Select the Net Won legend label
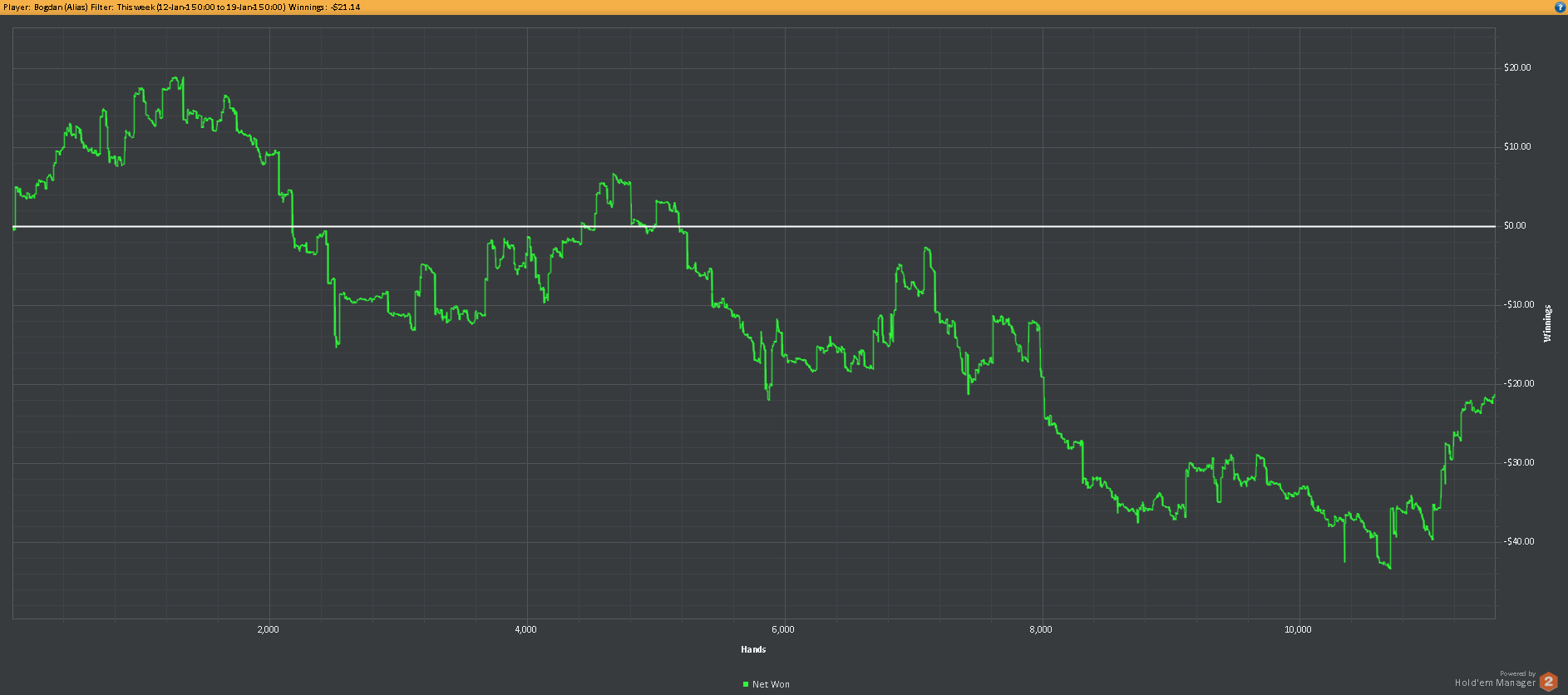Screen dimensions: 1568x695 pos(771,684)
